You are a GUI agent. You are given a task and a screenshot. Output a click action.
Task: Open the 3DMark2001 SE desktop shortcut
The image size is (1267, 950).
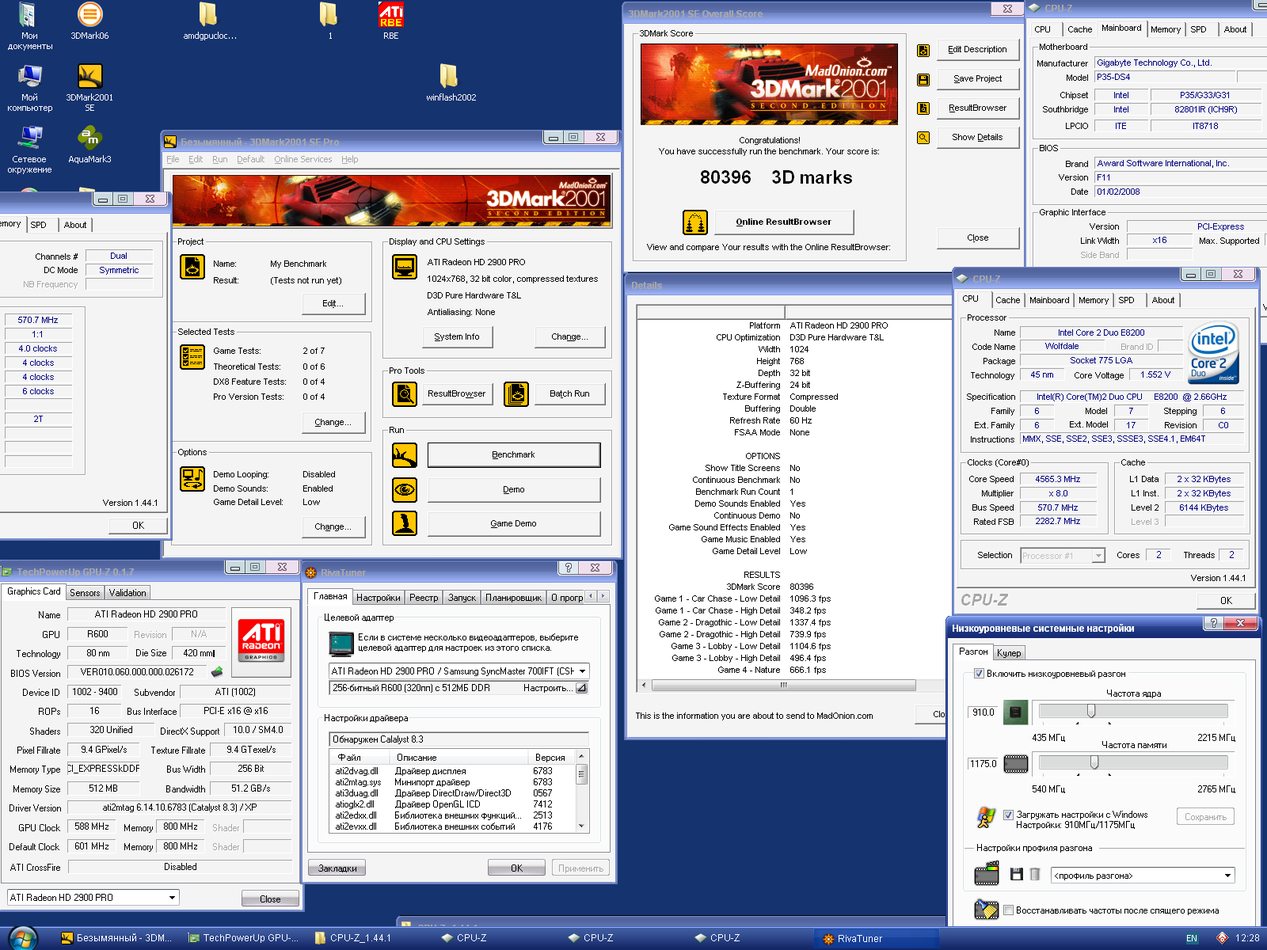89,84
